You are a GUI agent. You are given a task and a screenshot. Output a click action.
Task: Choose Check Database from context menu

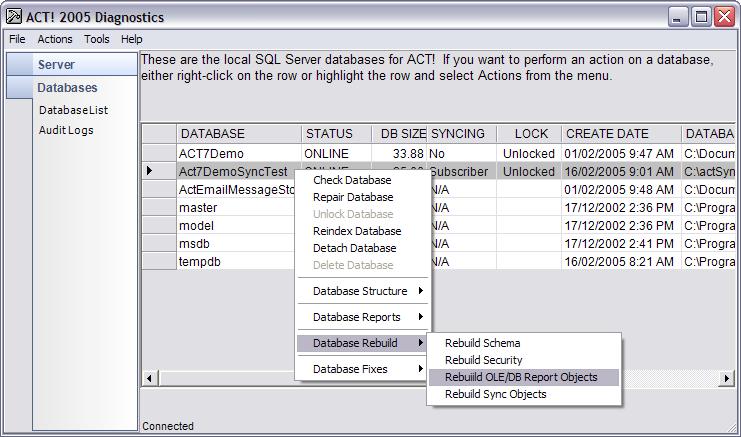point(352,180)
